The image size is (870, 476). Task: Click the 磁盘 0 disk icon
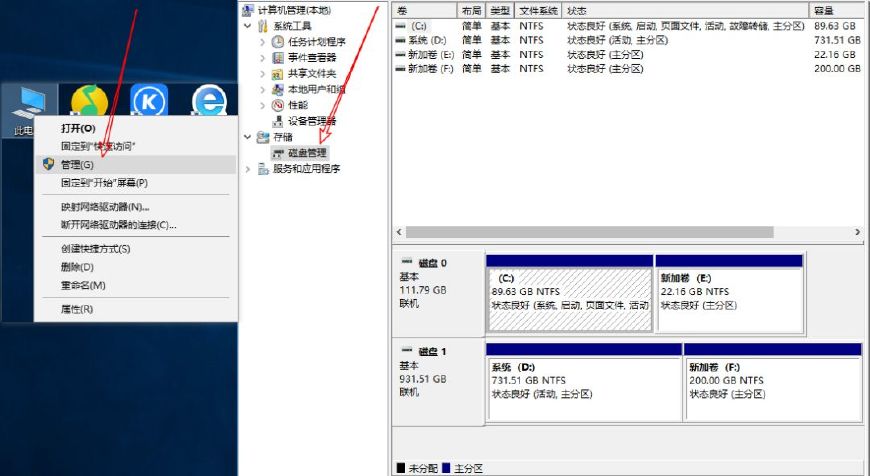tap(407, 261)
